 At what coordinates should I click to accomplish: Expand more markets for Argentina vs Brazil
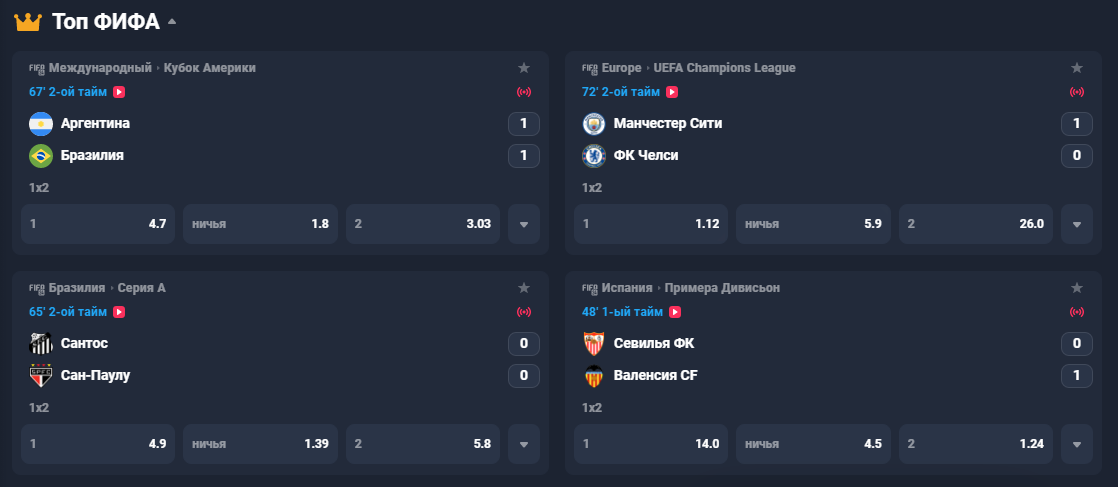[524, 224]
